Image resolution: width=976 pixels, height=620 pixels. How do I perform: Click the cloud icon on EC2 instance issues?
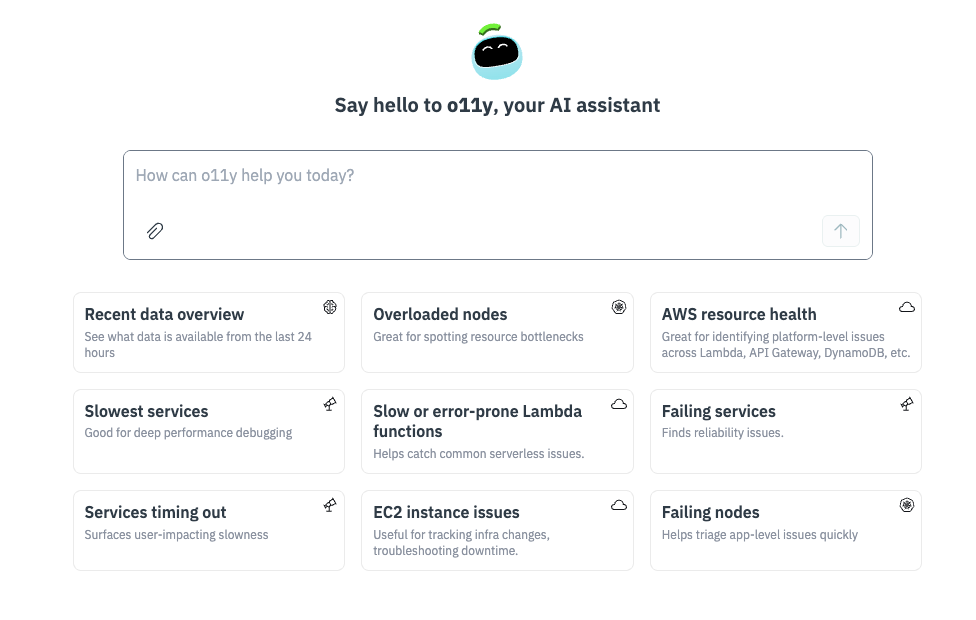coord(619,505)
